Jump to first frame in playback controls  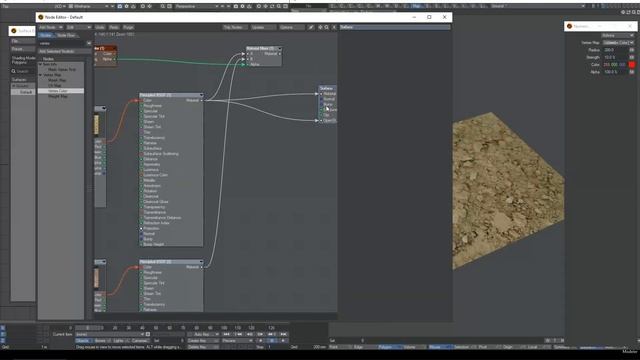point(227,334)
